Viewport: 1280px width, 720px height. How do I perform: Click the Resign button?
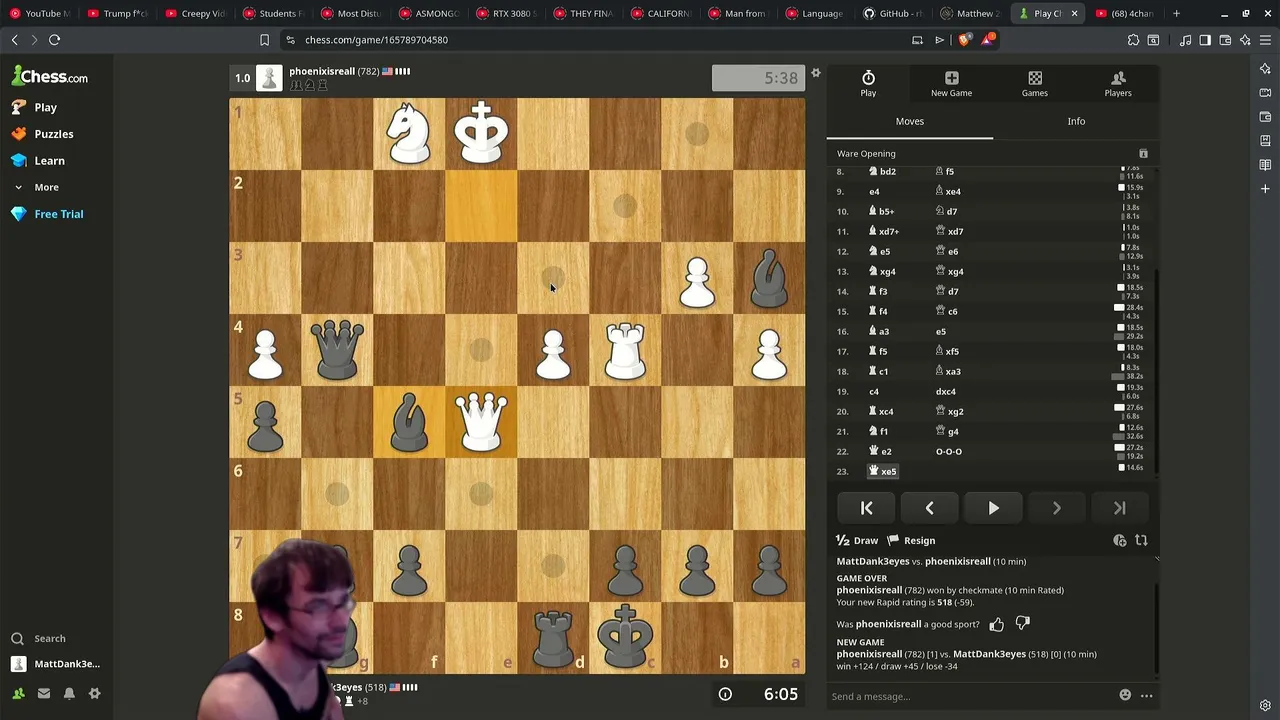coord(911,541)
